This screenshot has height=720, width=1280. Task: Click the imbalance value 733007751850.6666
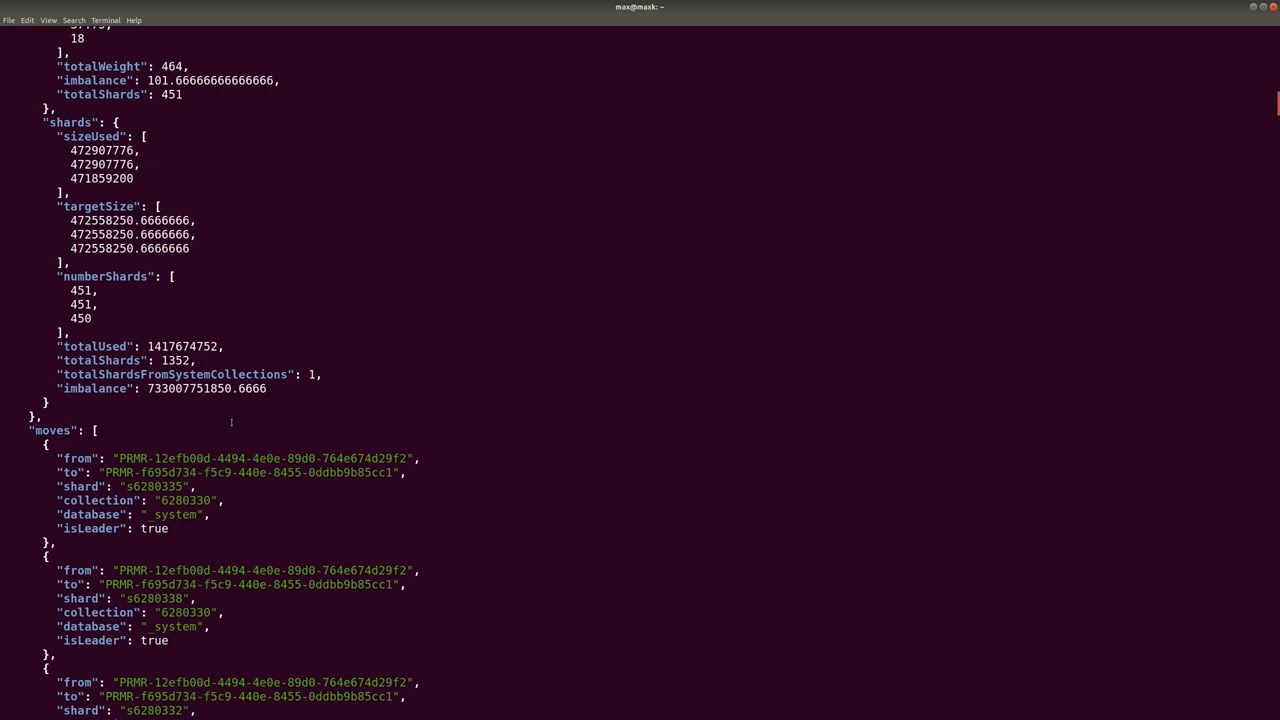(206, 389)
